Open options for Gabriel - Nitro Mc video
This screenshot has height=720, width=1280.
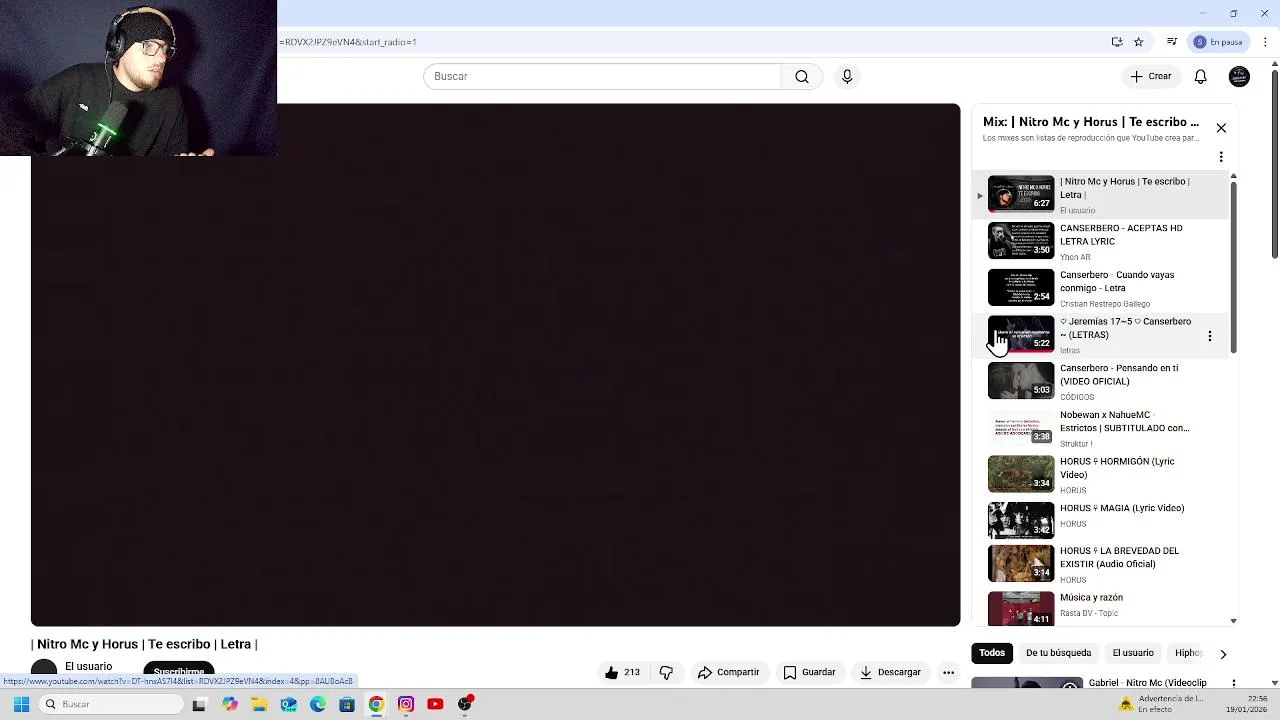pos(1234,683)
